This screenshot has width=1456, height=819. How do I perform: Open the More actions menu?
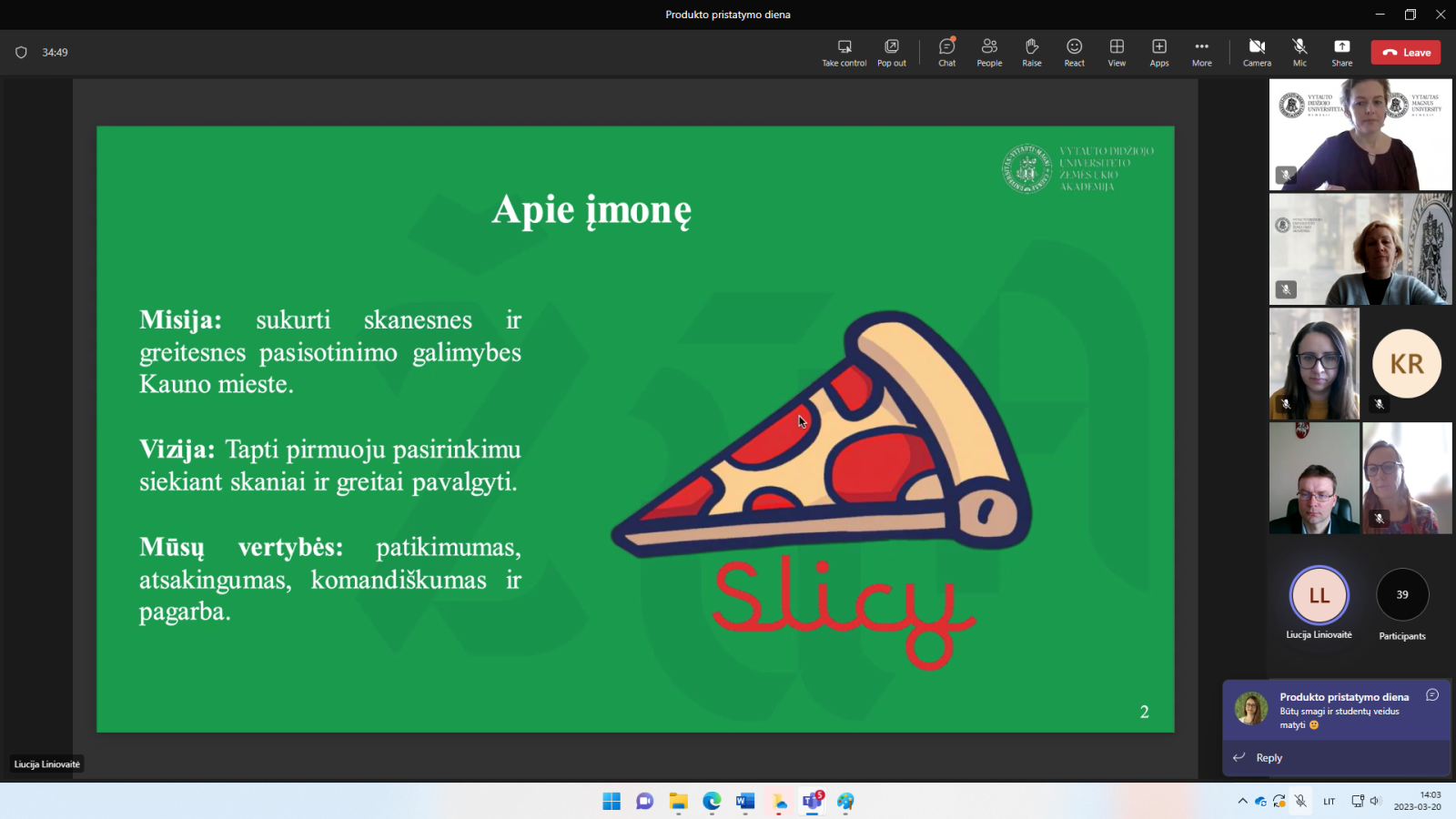click(x=1201, y=52)
